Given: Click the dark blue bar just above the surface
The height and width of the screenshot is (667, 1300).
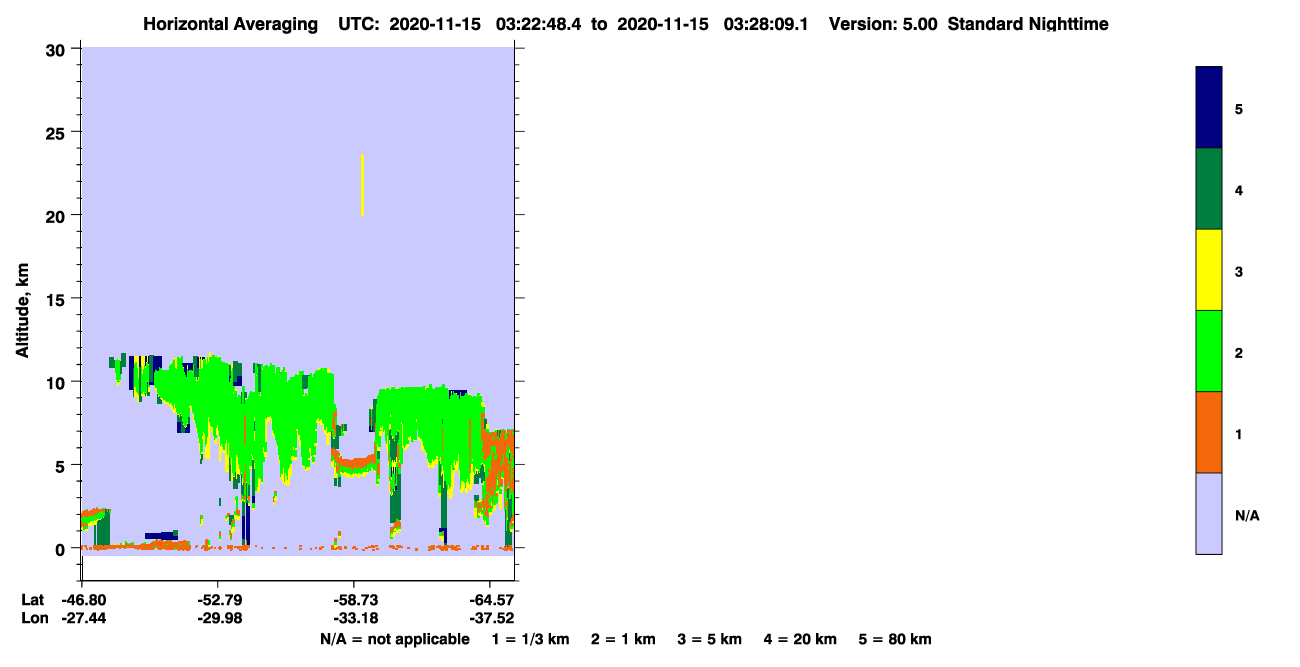Looking at the screenshot, I should point(161,536).
